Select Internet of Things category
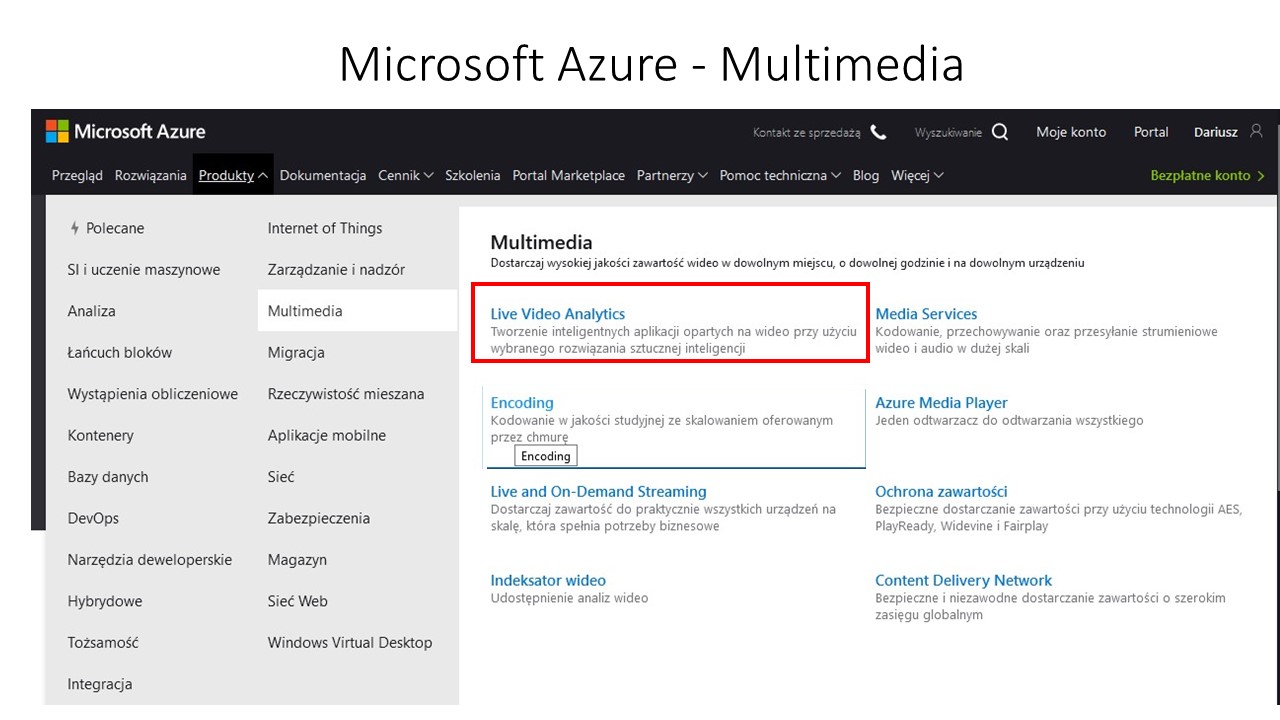The image size is (1280, 720). click(x=325, y=228)
